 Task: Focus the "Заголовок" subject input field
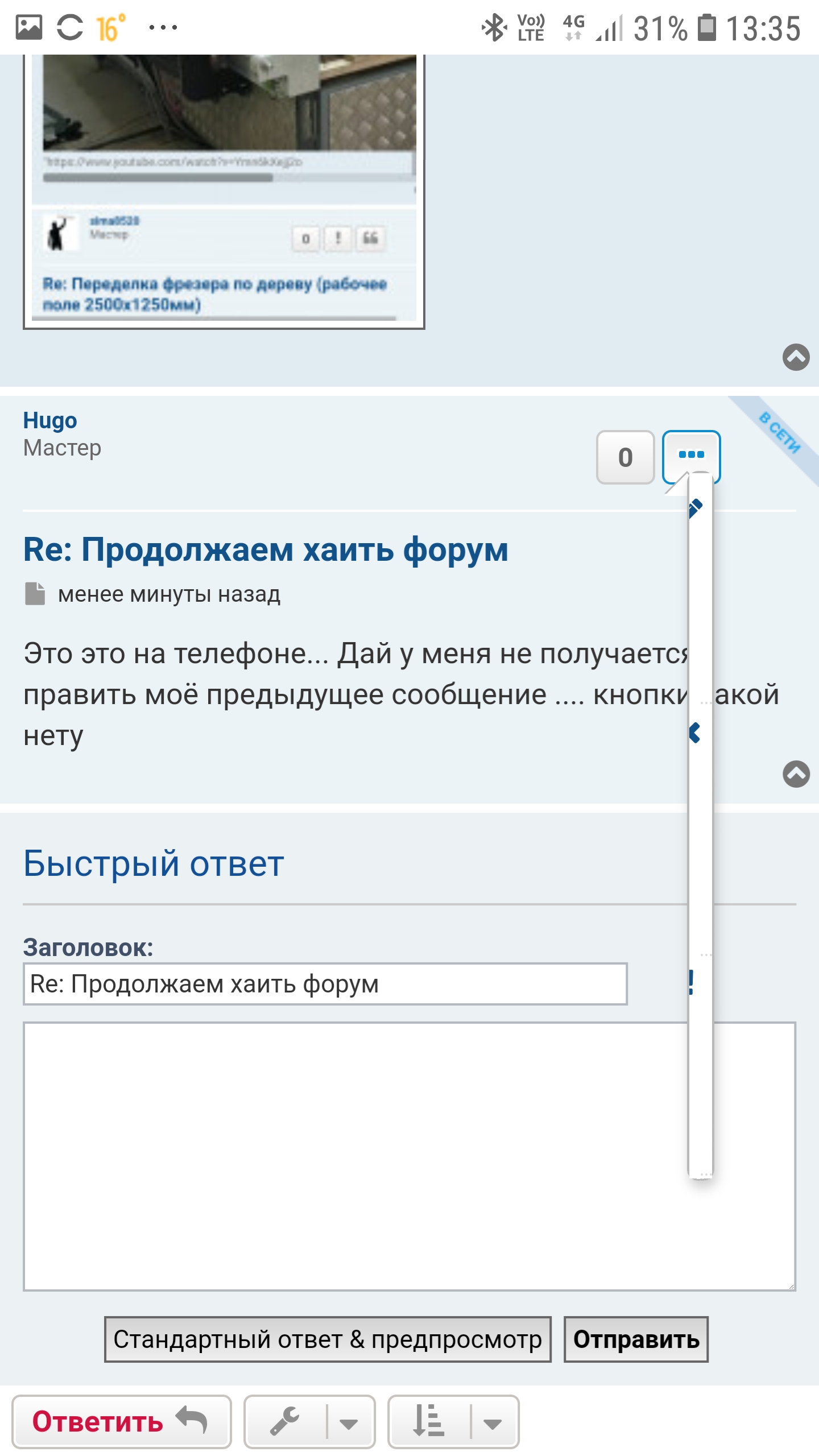[325, 984]
